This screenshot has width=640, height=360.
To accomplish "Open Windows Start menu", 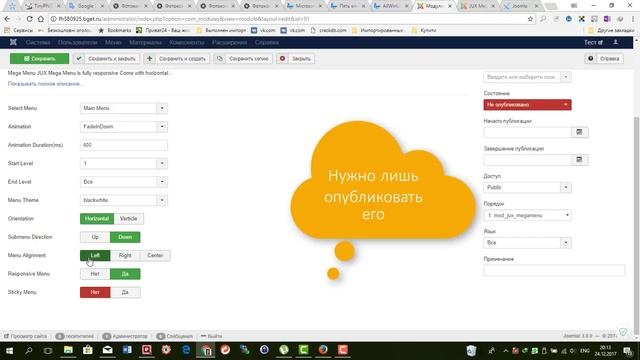I will 9,351.
